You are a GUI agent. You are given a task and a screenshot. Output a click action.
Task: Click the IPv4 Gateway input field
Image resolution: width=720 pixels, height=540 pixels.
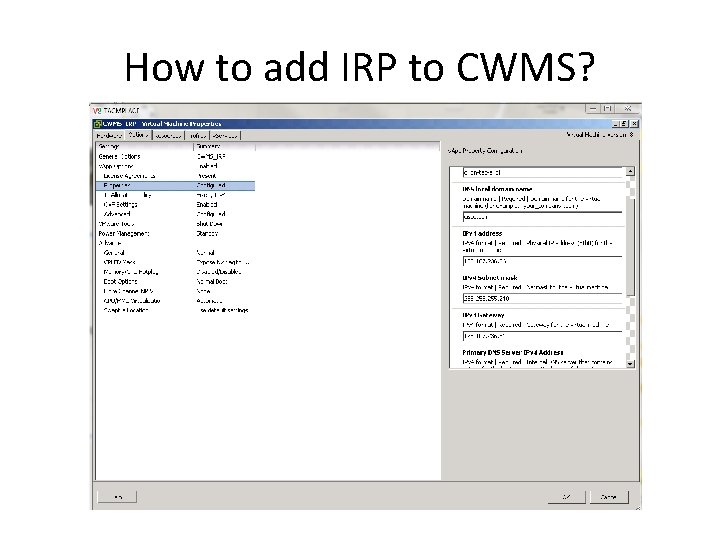coord(542,336)
